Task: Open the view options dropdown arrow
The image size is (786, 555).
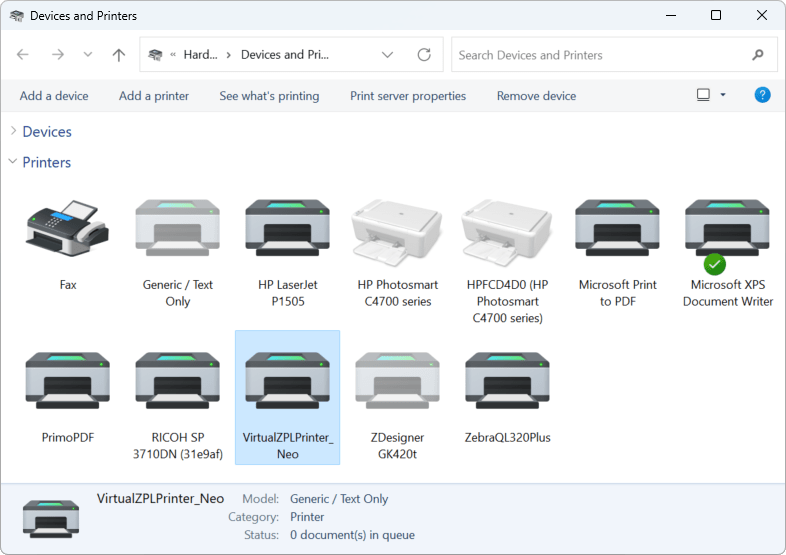Action: point(723,94)
